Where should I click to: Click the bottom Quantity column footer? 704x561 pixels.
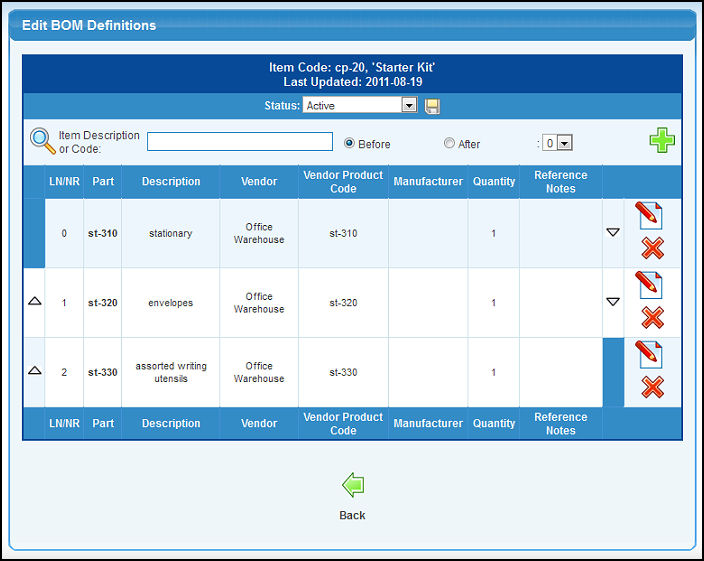[494, 423]
